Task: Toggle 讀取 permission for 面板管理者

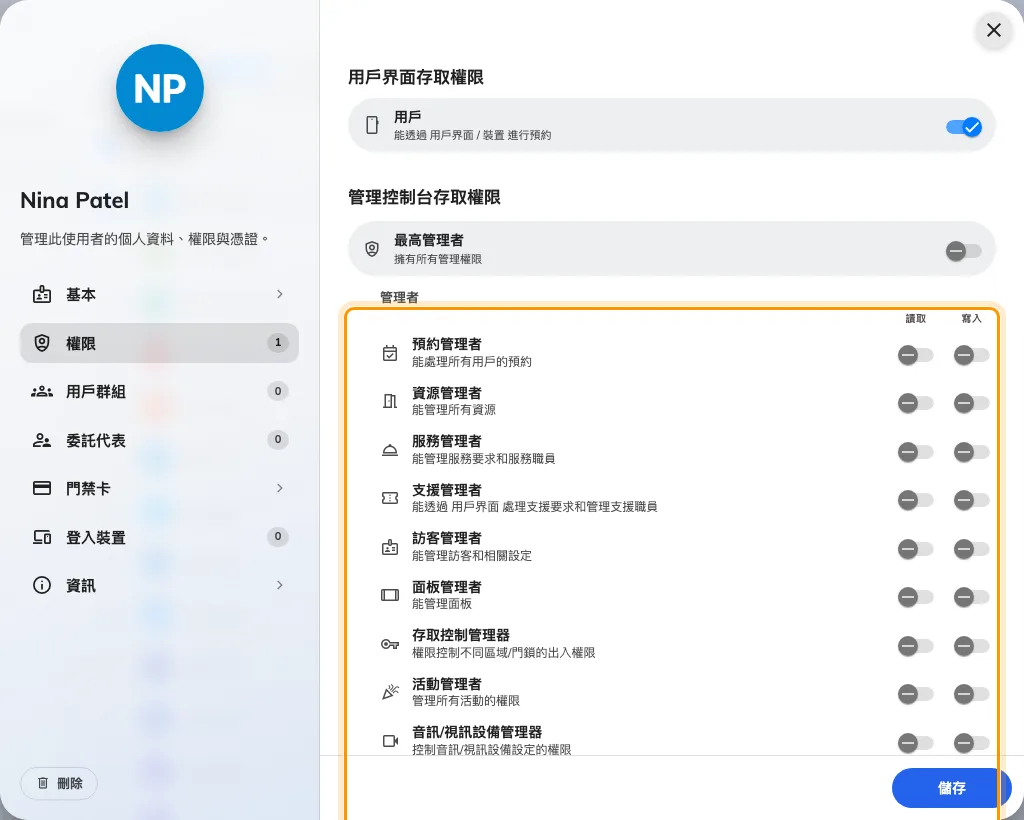Action: click(916, 597)
